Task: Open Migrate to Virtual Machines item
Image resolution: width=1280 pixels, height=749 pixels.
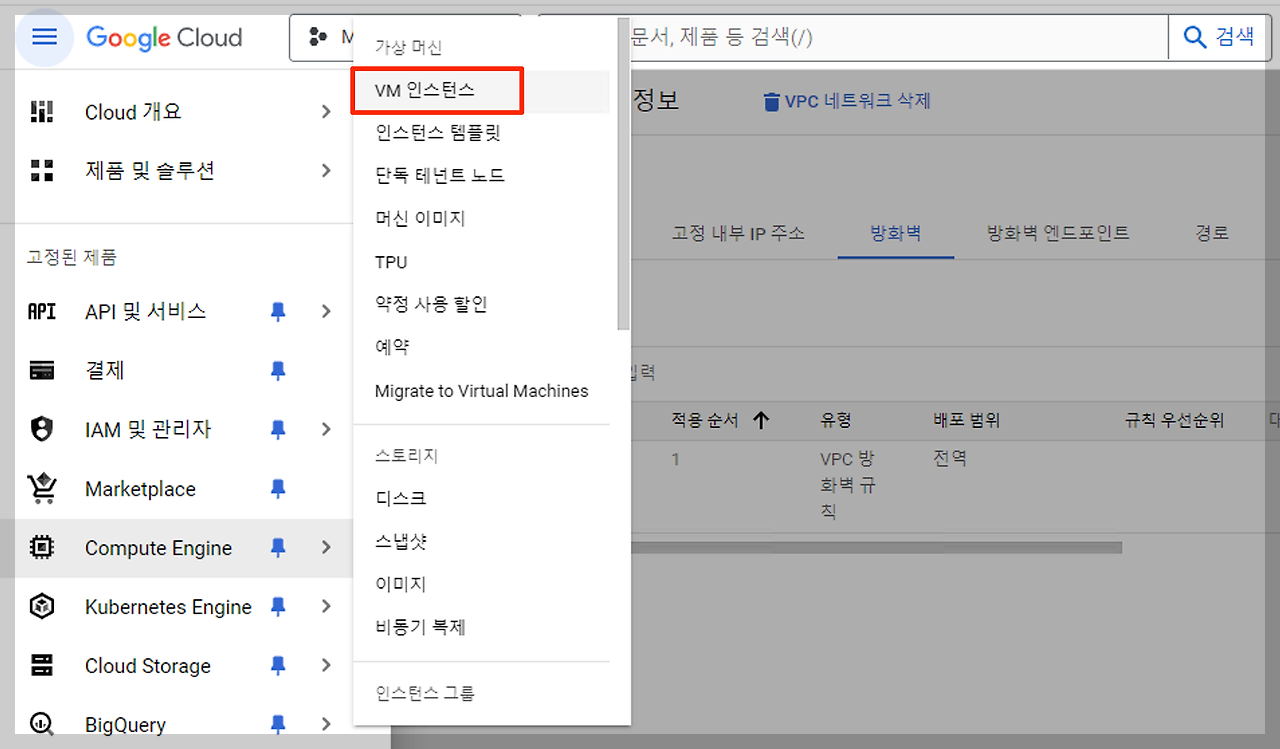Action: 481,391
